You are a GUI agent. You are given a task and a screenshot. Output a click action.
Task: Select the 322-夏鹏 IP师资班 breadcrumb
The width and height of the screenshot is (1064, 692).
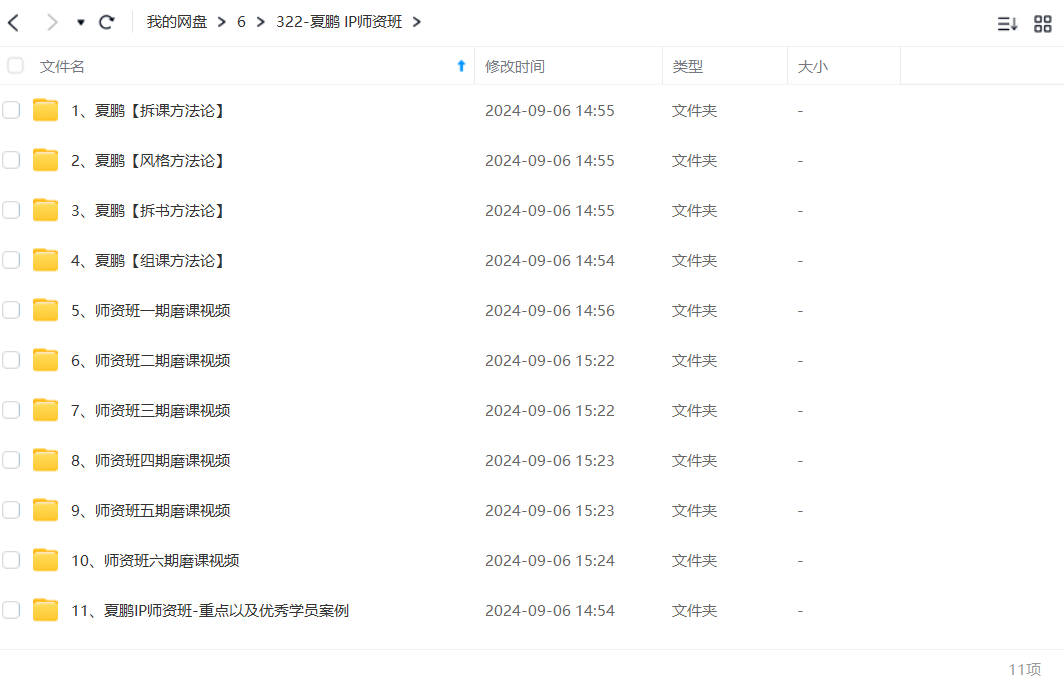click(x=339, y=22)
